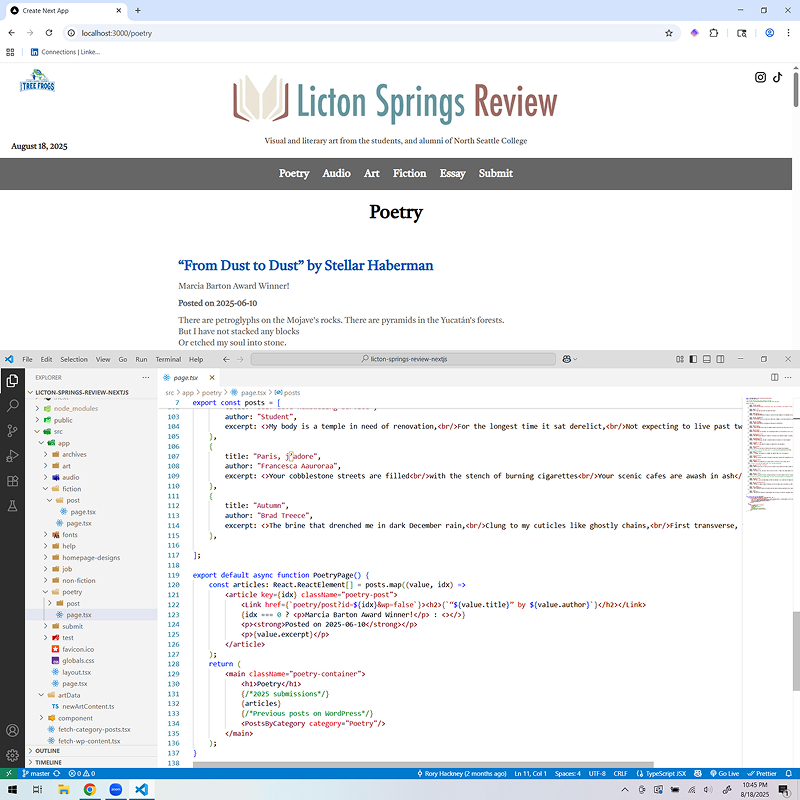Open the Run and Debug panel
The width and height of the screenshot is (800, 800).
click(x=13, y=455)
